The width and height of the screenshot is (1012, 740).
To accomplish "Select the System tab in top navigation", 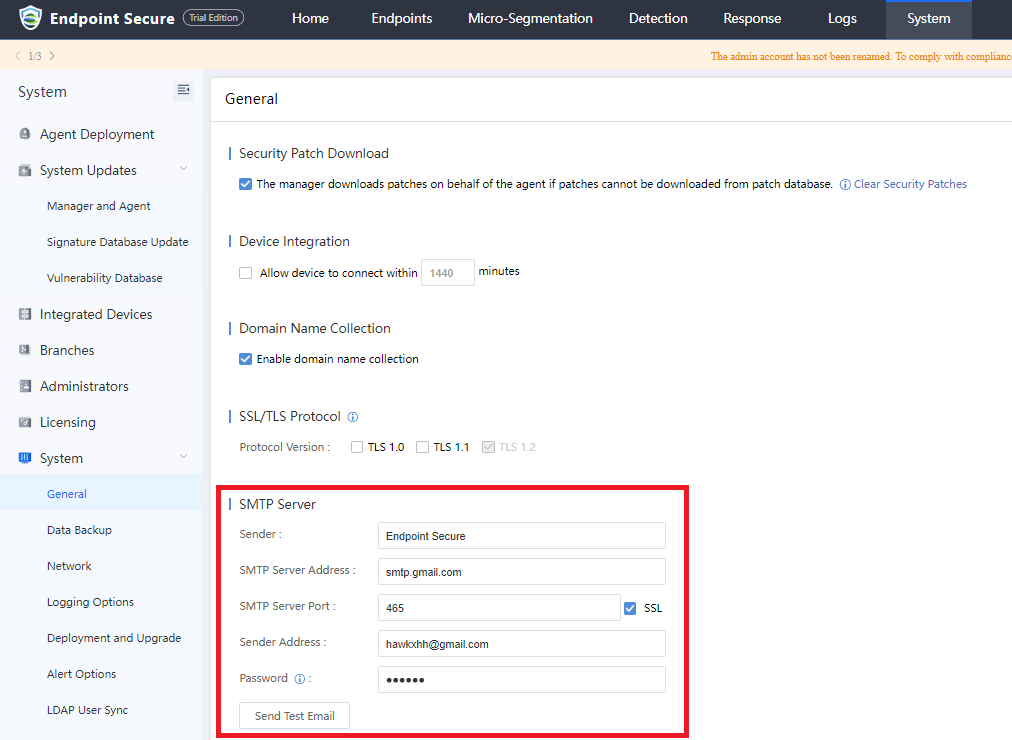I will coord(929,19).
